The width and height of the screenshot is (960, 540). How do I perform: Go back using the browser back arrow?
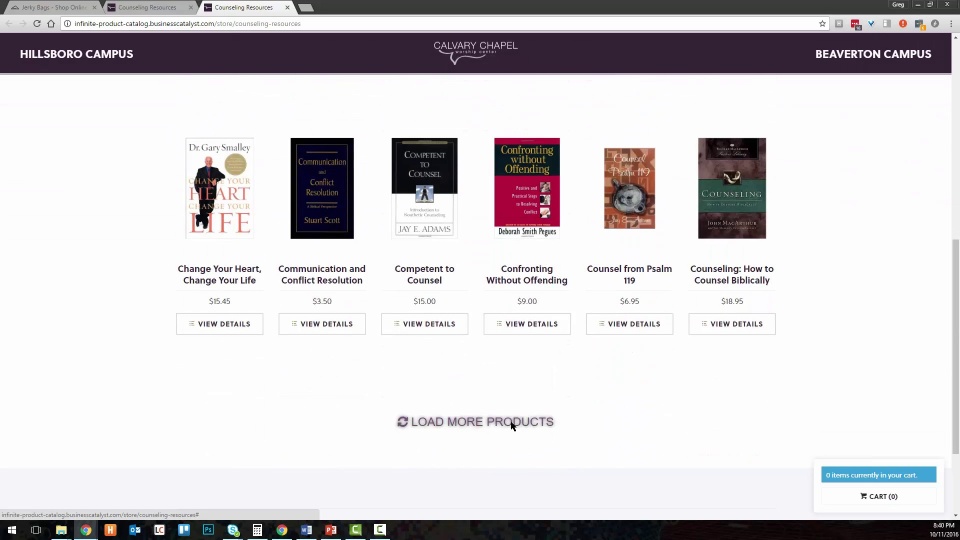tap(9, 23)
